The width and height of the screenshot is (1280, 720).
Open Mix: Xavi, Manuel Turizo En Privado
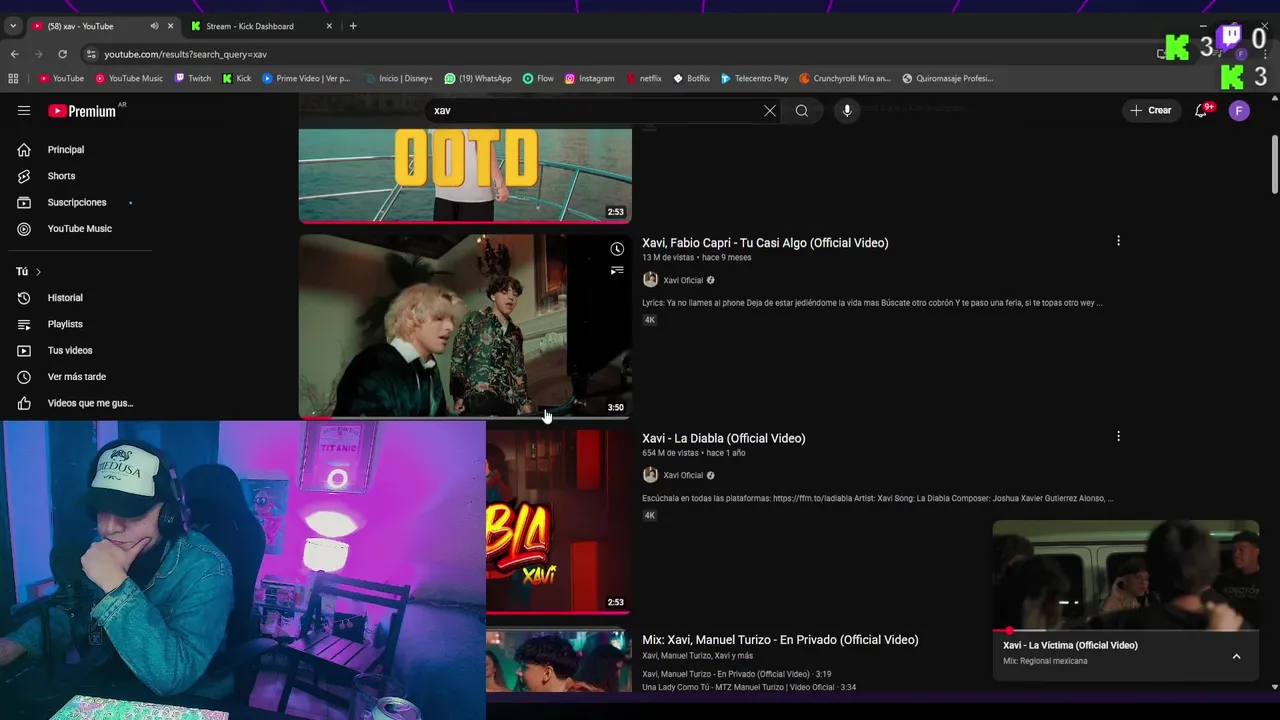[x=780, y=640]
